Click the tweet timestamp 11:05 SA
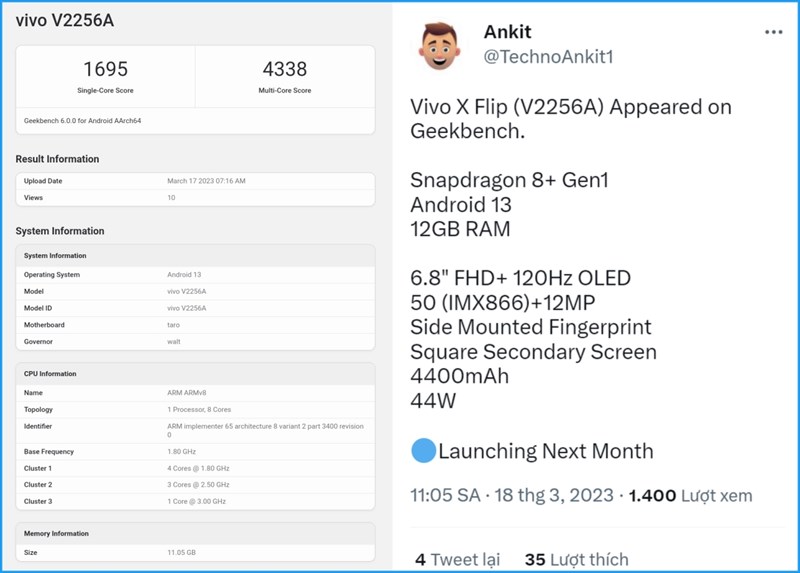800x573 pixels. tap(445, 495)
